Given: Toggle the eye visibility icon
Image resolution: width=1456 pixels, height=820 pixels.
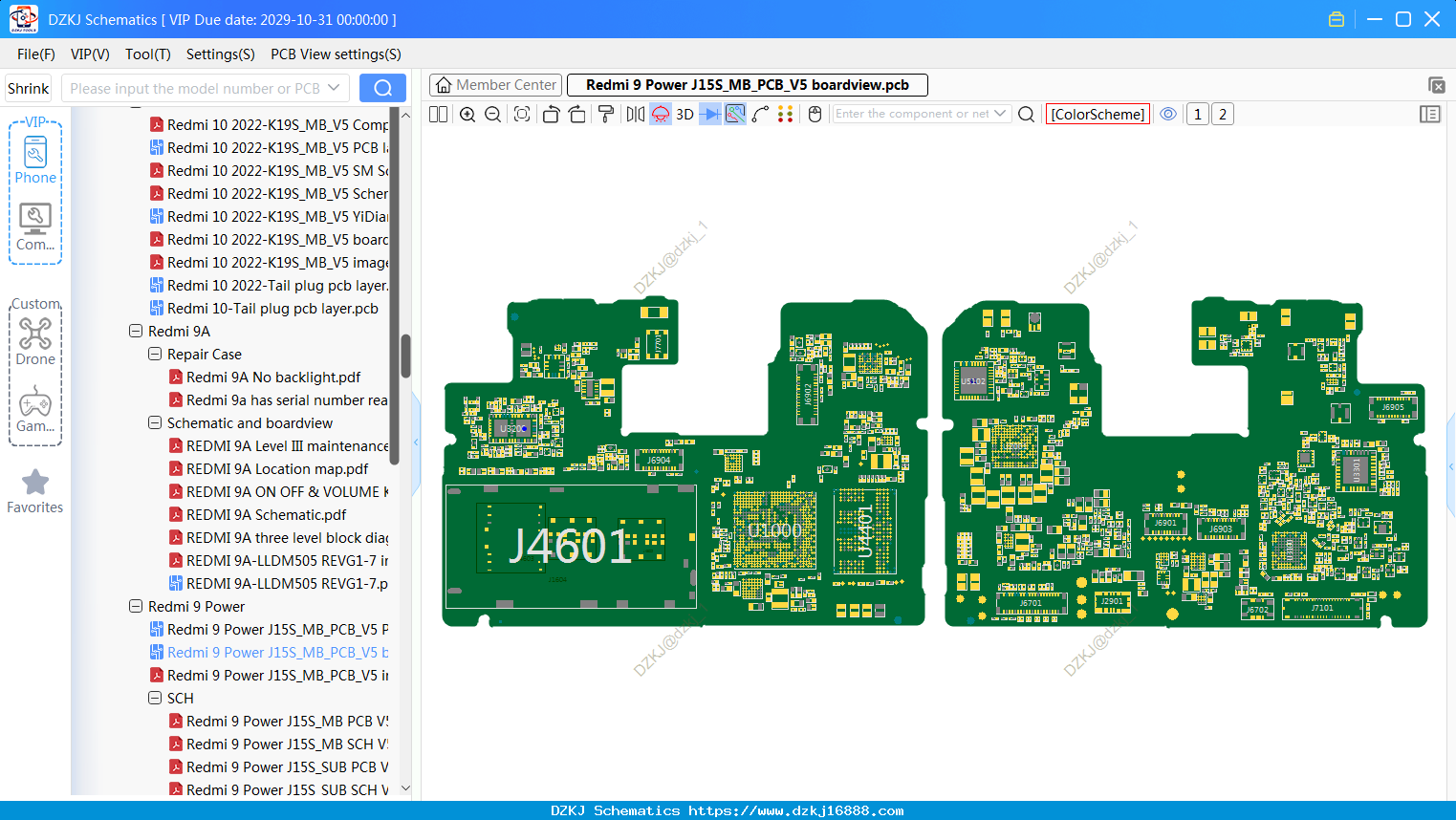Looking at the screenshot, I should (1168, 114).
